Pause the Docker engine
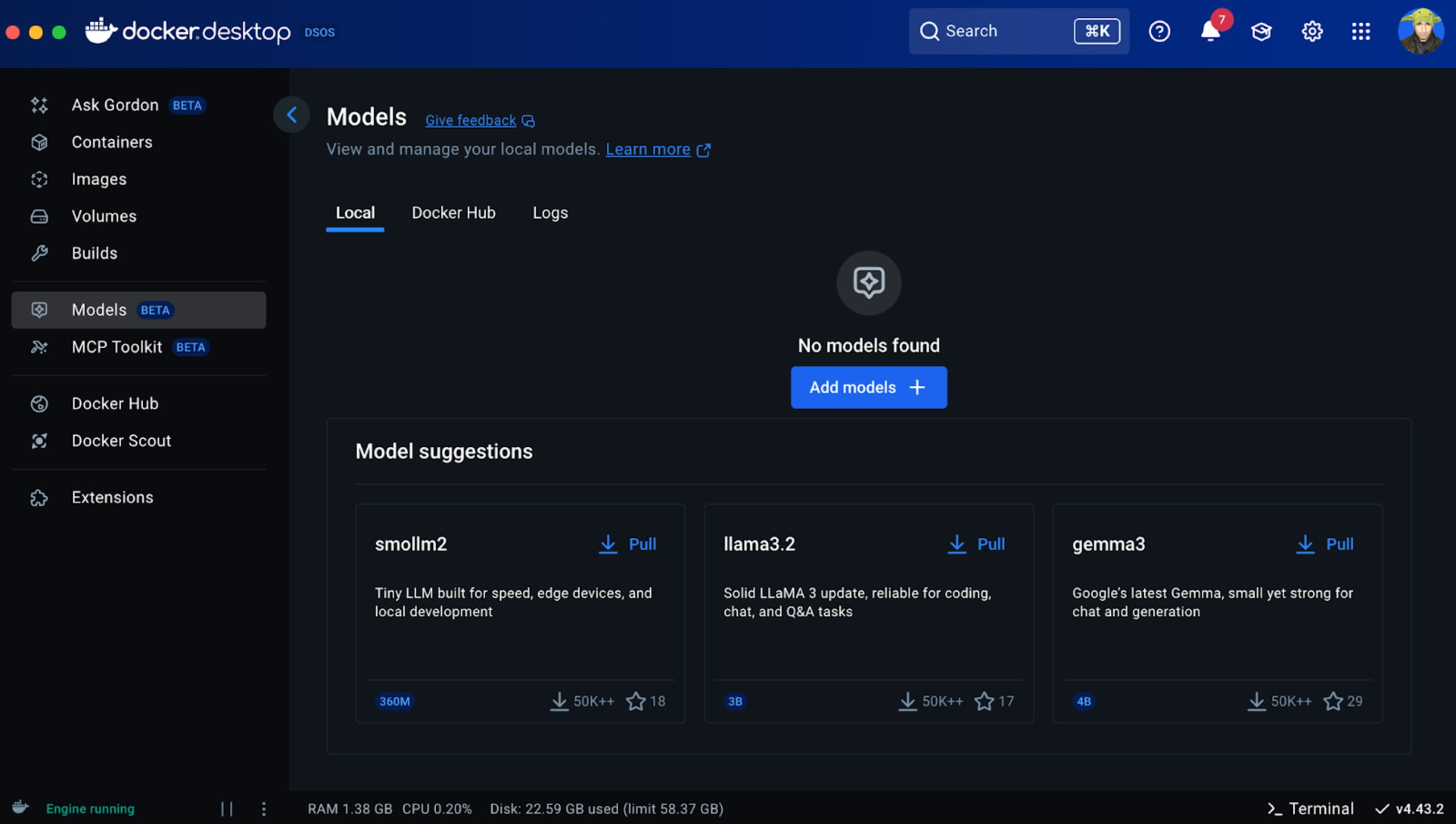This screenshot has height=824, width=1456. click(227, 809)
